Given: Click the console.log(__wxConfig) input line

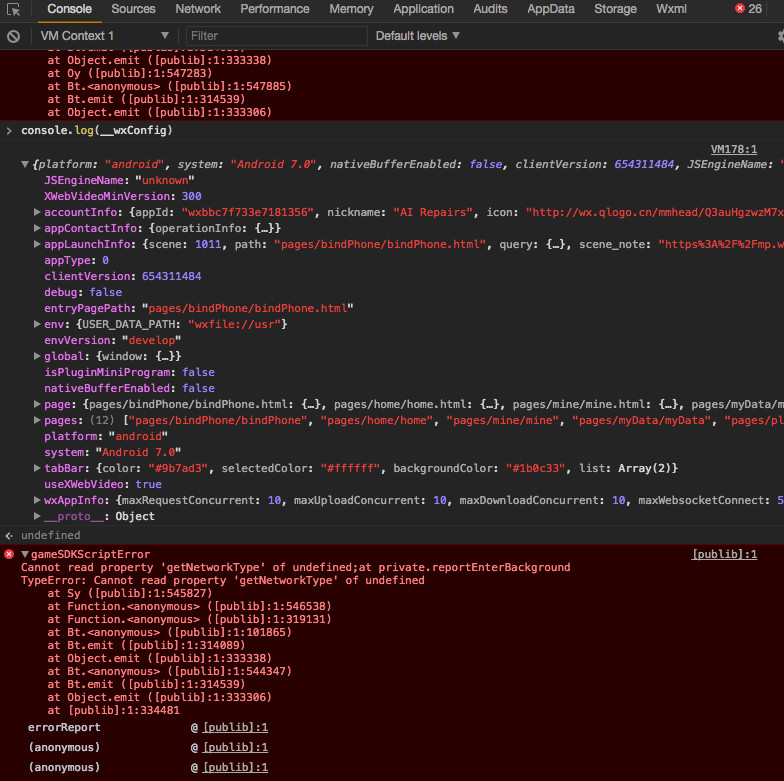Looking at the screenshot, I should (x=96, y=130).
